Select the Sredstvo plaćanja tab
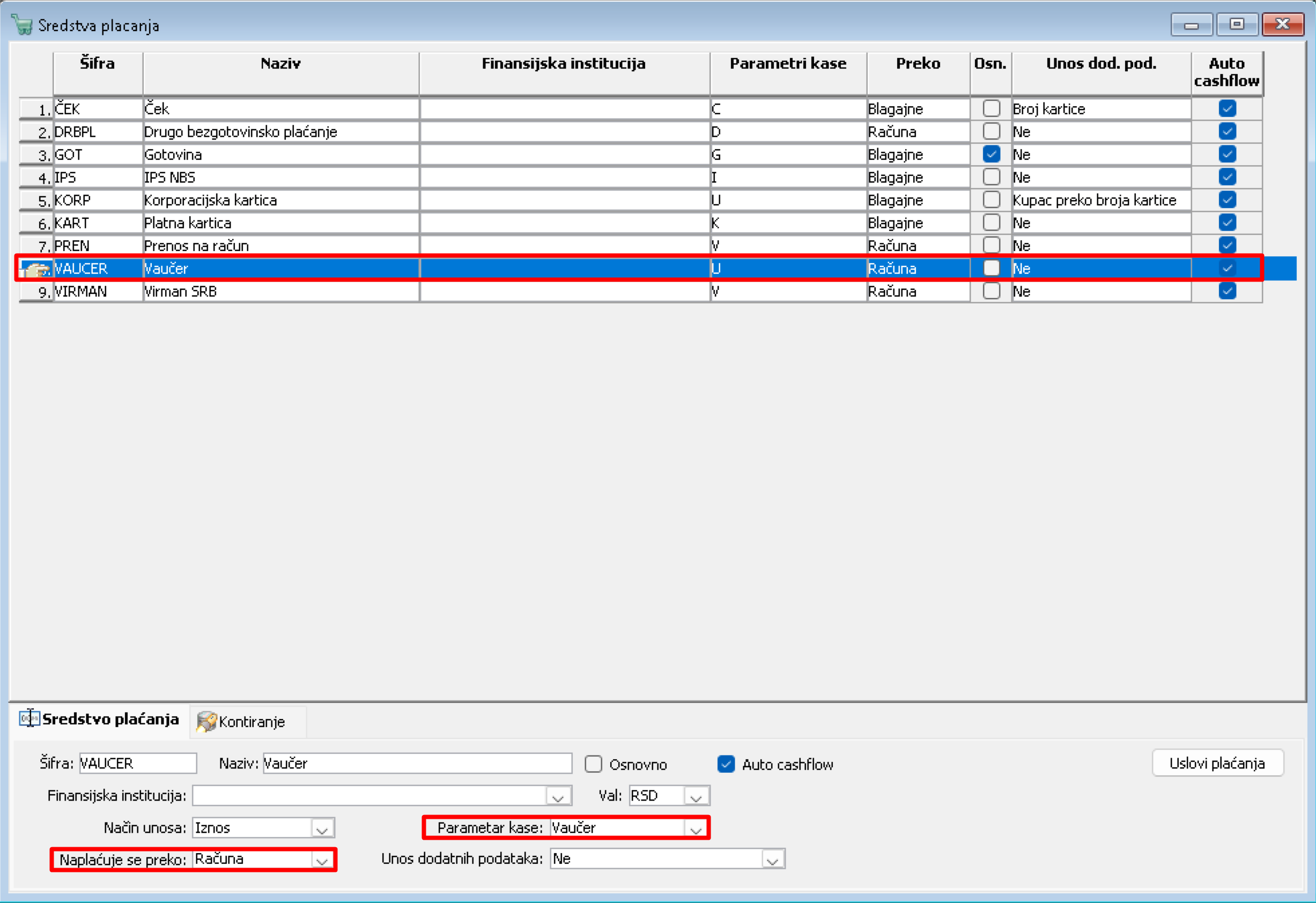This screenshot has height=903, width=1316. pyautogui.click(x=110, y=719)
